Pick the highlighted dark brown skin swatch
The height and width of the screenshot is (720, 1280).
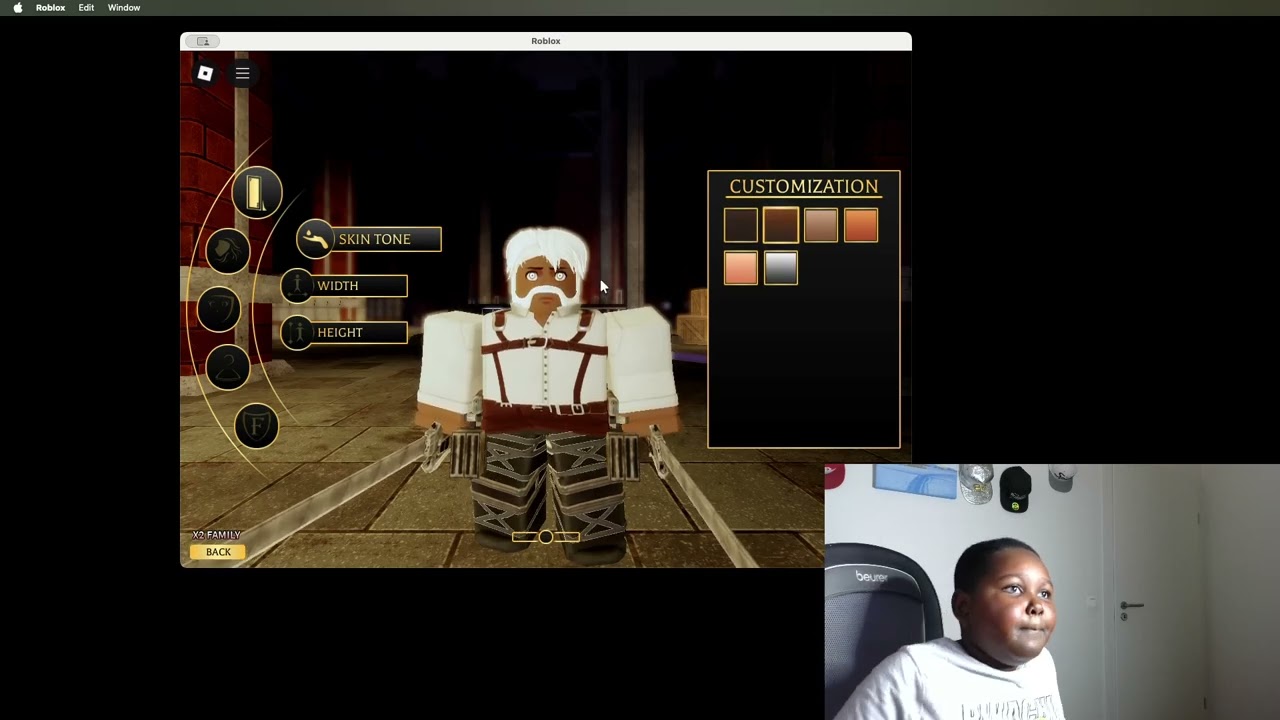coord(781,226)
